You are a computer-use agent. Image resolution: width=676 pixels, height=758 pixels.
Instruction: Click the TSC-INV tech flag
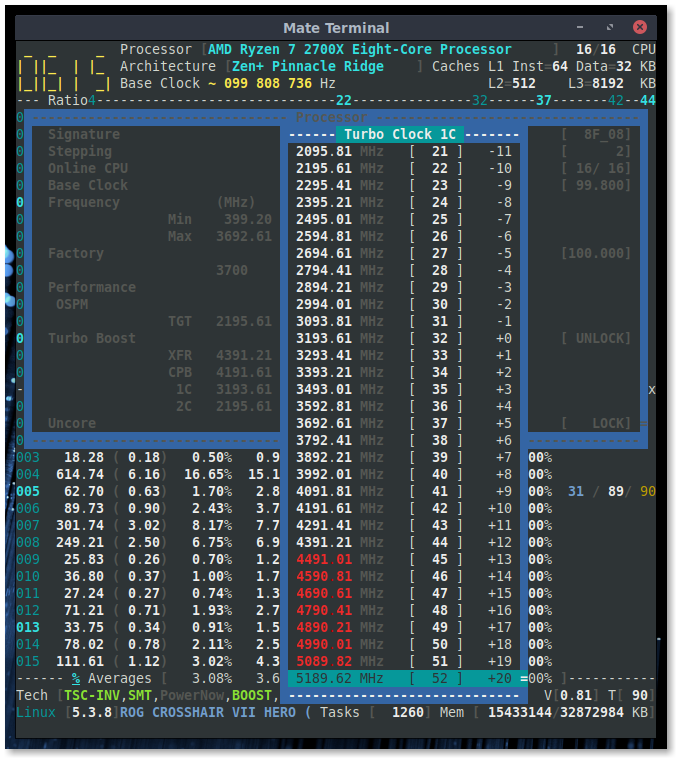pyautogui.click(x=92, y=695)
